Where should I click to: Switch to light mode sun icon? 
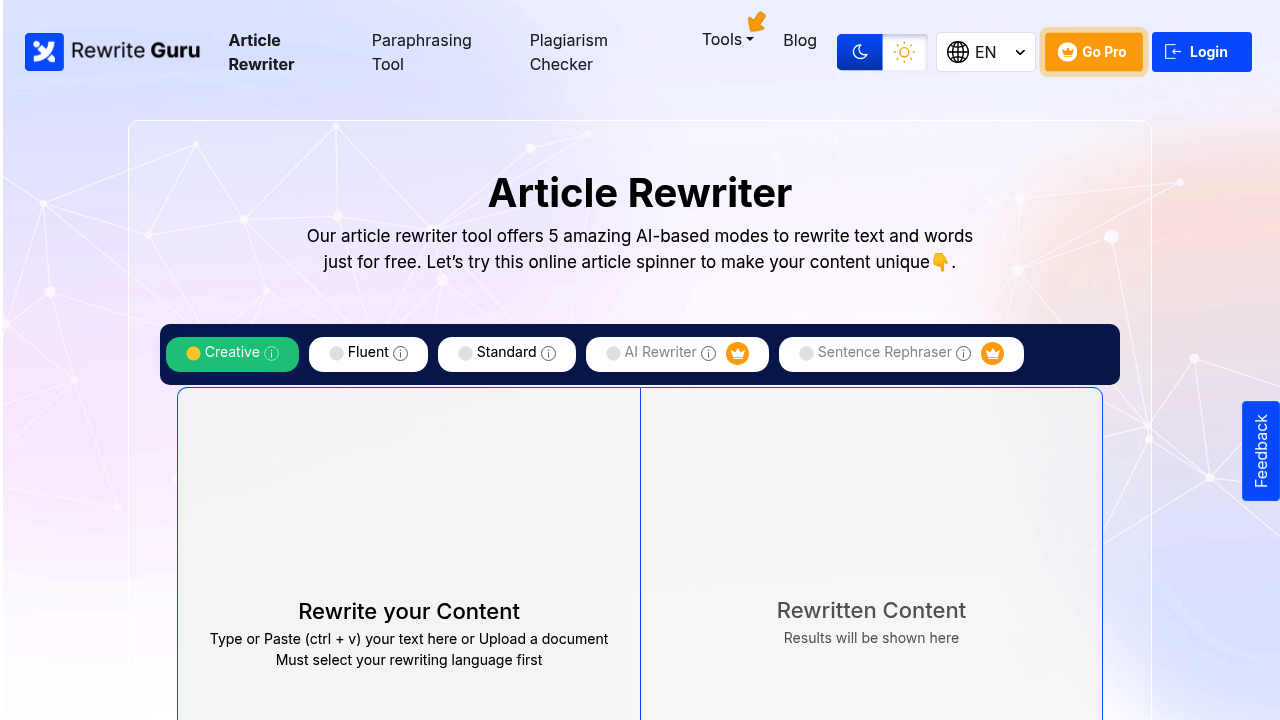[x=905, y=52]
